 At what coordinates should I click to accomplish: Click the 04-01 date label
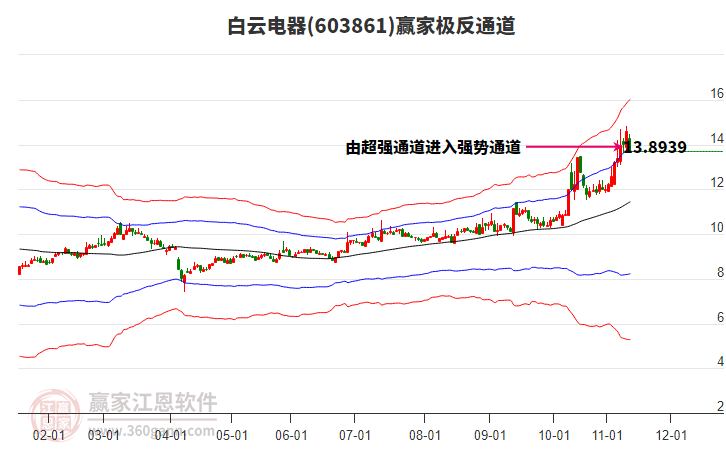[171, 435]
